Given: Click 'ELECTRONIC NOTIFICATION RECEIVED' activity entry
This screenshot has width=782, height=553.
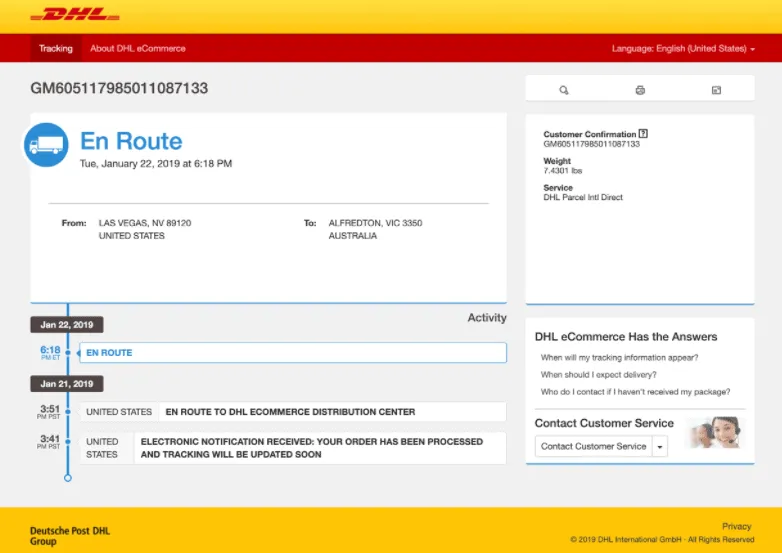Looking at the screenshot, I should tap(293, 448).
